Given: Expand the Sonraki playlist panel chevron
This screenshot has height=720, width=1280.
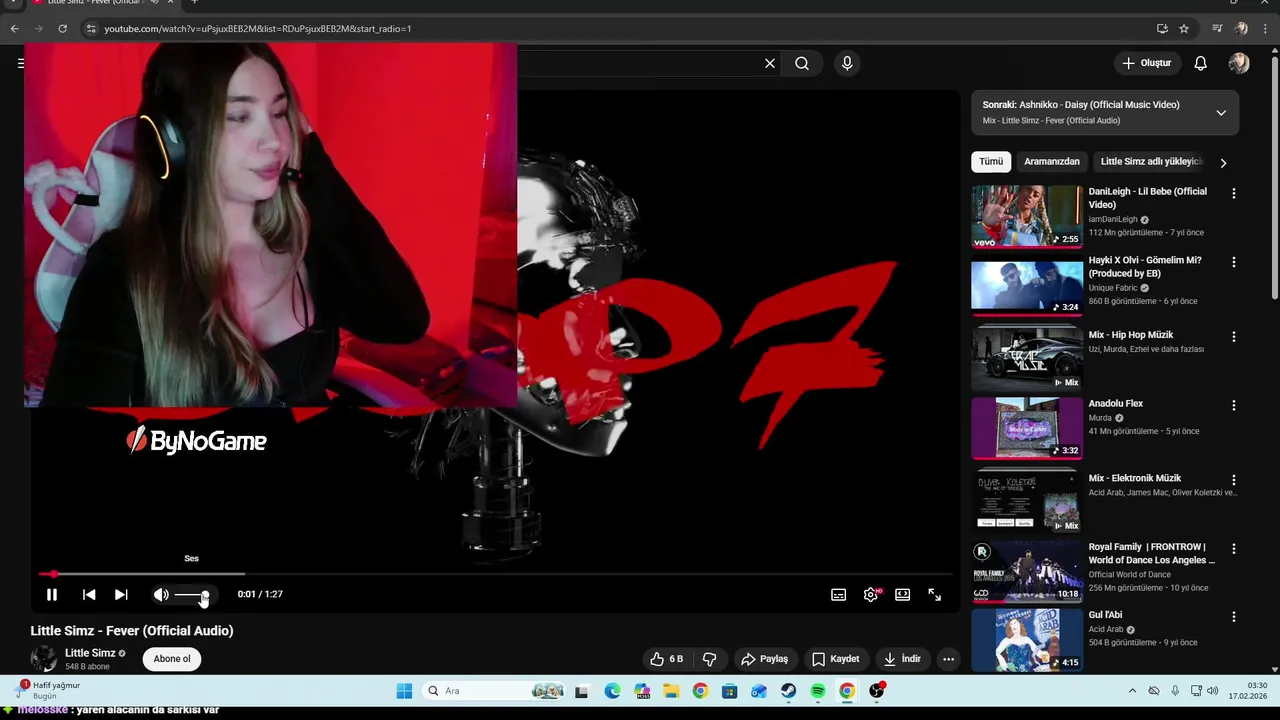Looking at the screenshot, I should (1221, 113).
